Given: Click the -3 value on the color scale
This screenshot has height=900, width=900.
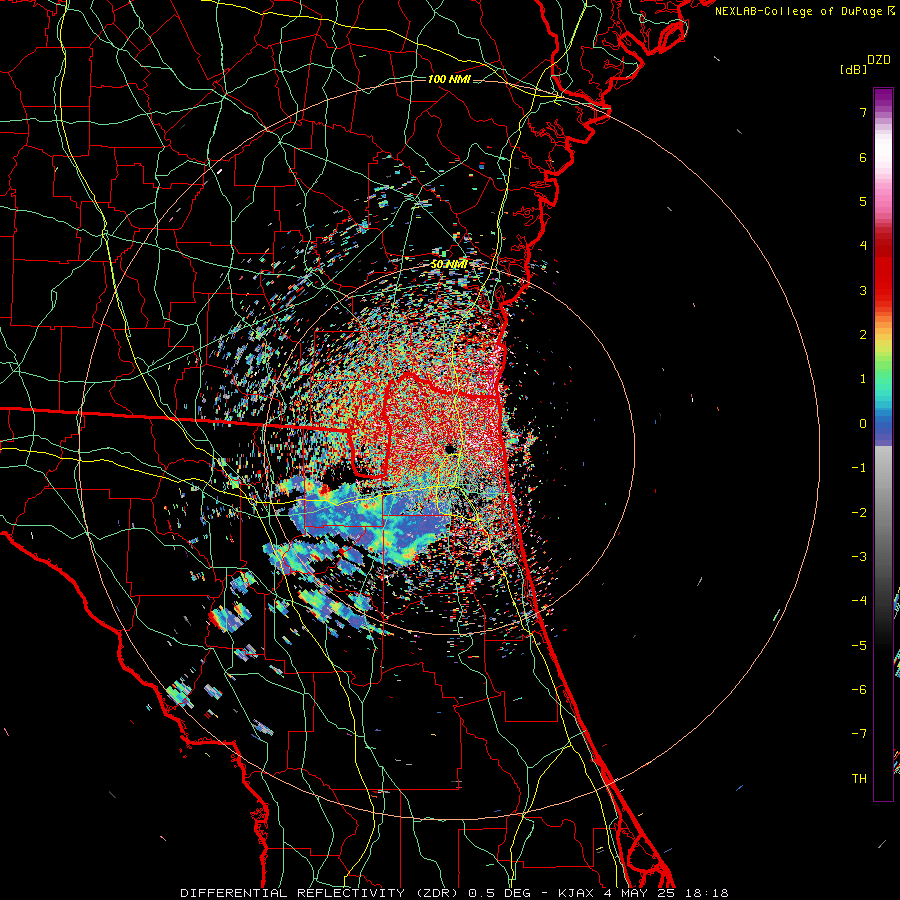Looking at the screenshot, I should 859,557.
